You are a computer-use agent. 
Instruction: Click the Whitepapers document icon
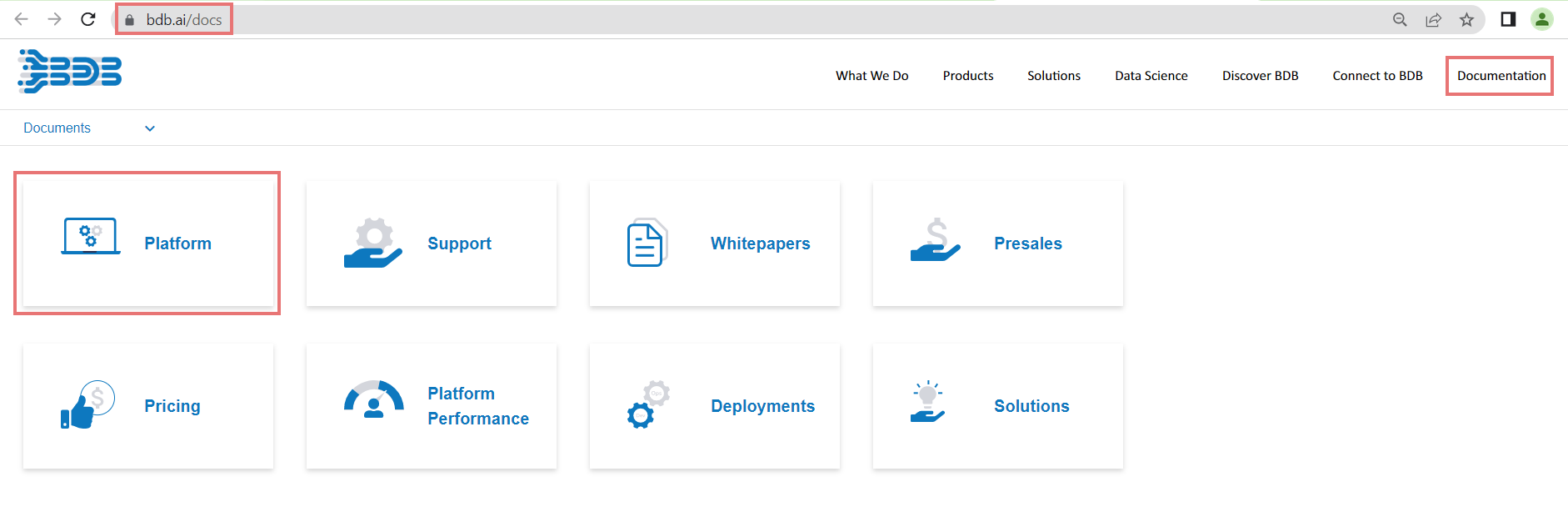(x=646, y=243)
